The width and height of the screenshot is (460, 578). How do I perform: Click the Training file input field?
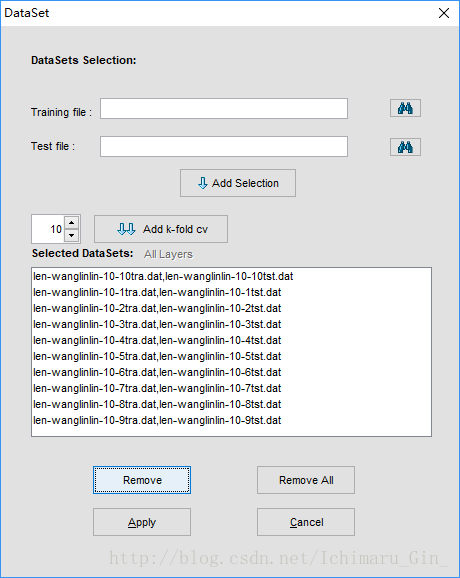(224, 108)
